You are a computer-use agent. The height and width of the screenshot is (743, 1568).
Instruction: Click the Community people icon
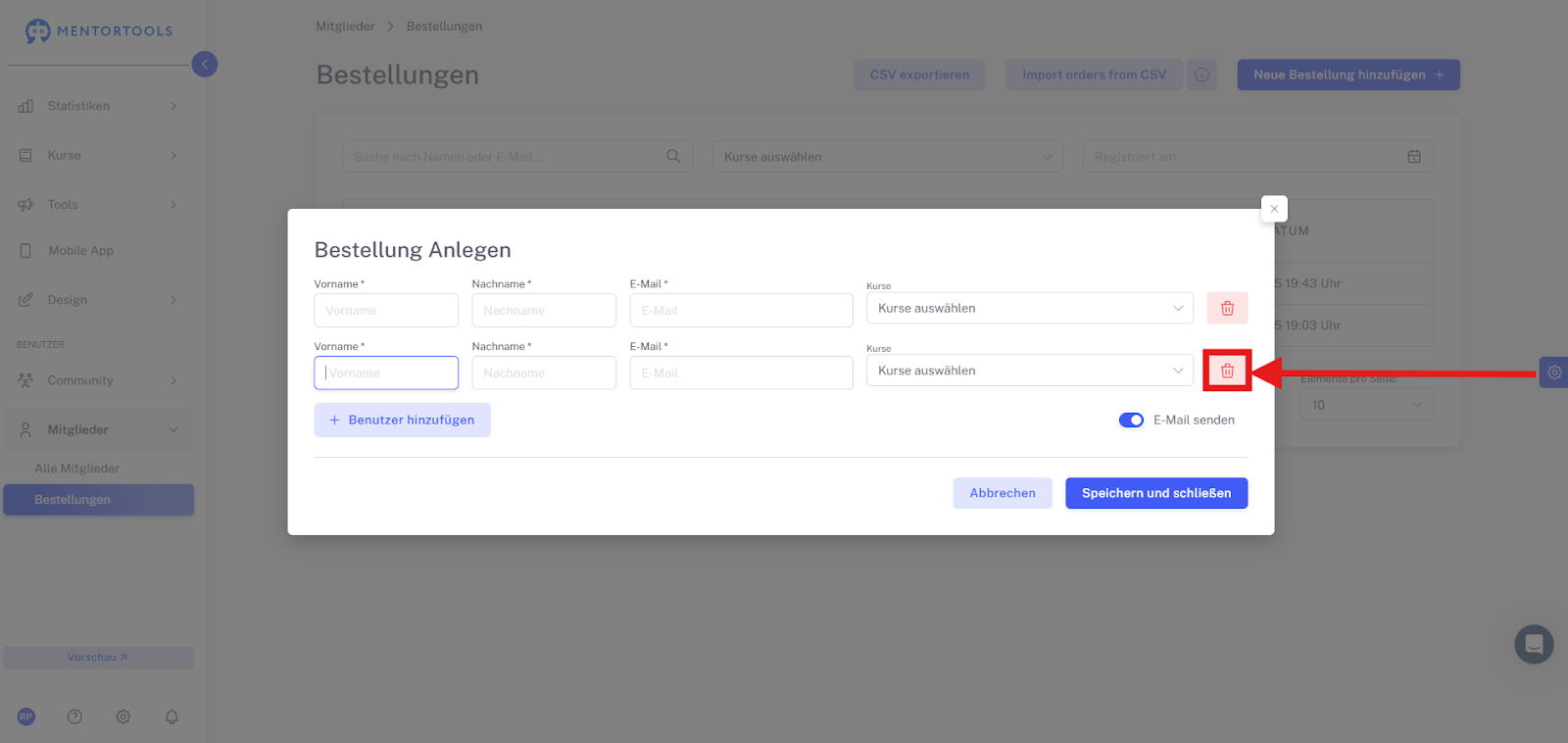(25, 380)
